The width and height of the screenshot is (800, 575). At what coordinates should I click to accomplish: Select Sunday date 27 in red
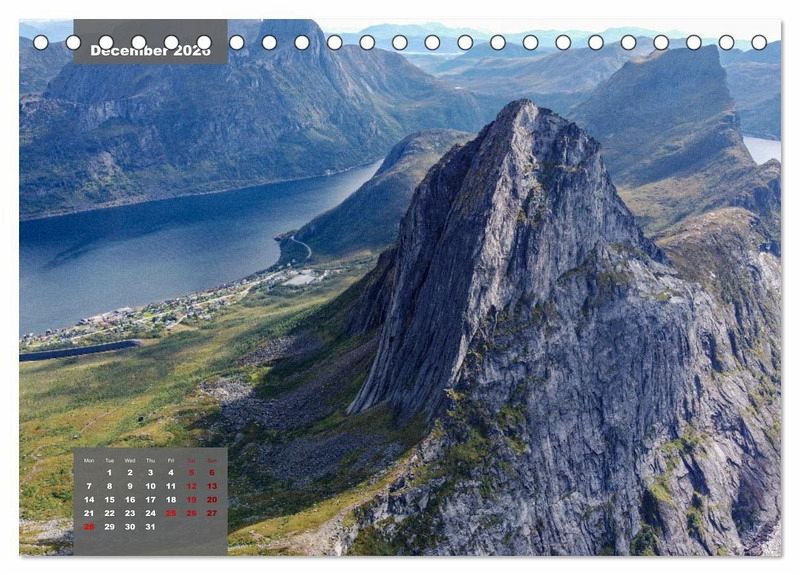(x=212, y=513)
